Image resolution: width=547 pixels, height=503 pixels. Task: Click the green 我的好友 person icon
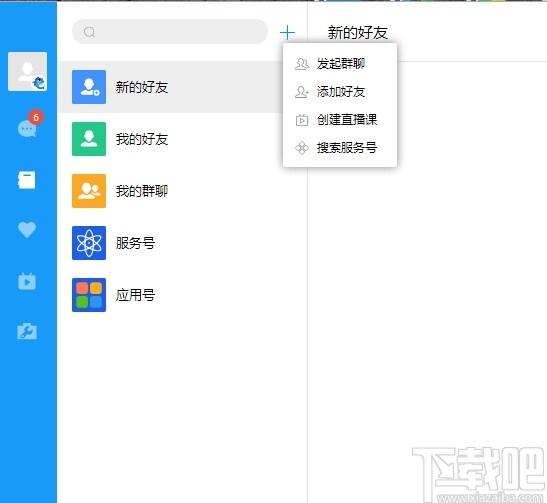(x=89, y=139)
